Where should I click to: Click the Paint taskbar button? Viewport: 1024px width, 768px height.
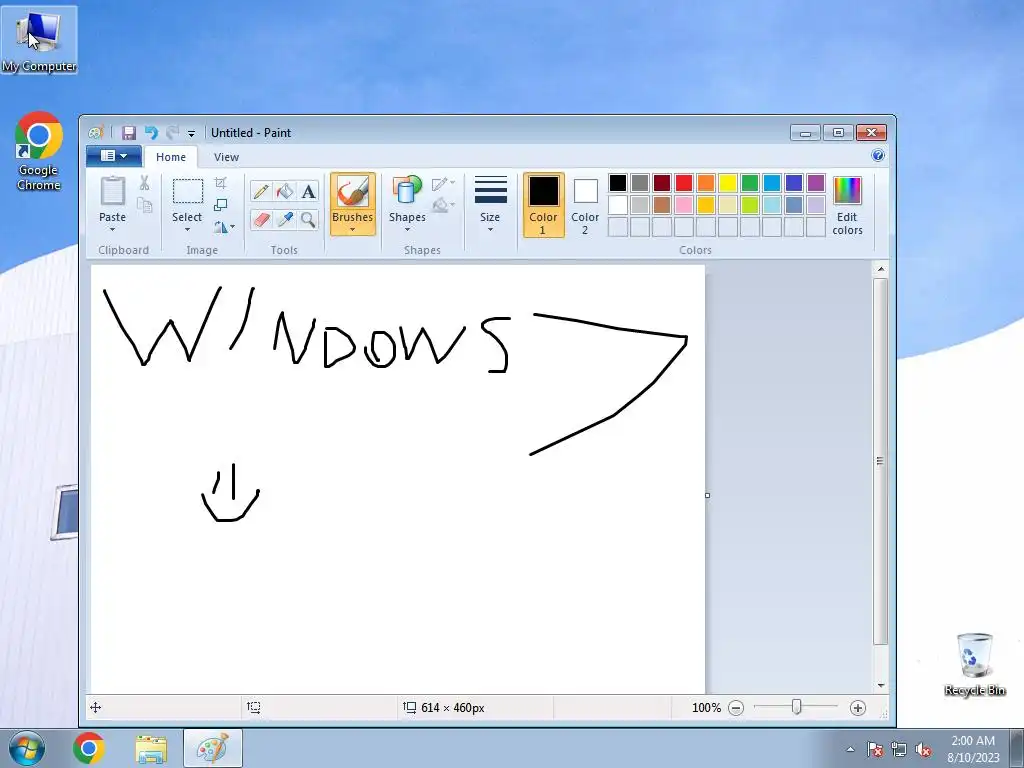213,748
